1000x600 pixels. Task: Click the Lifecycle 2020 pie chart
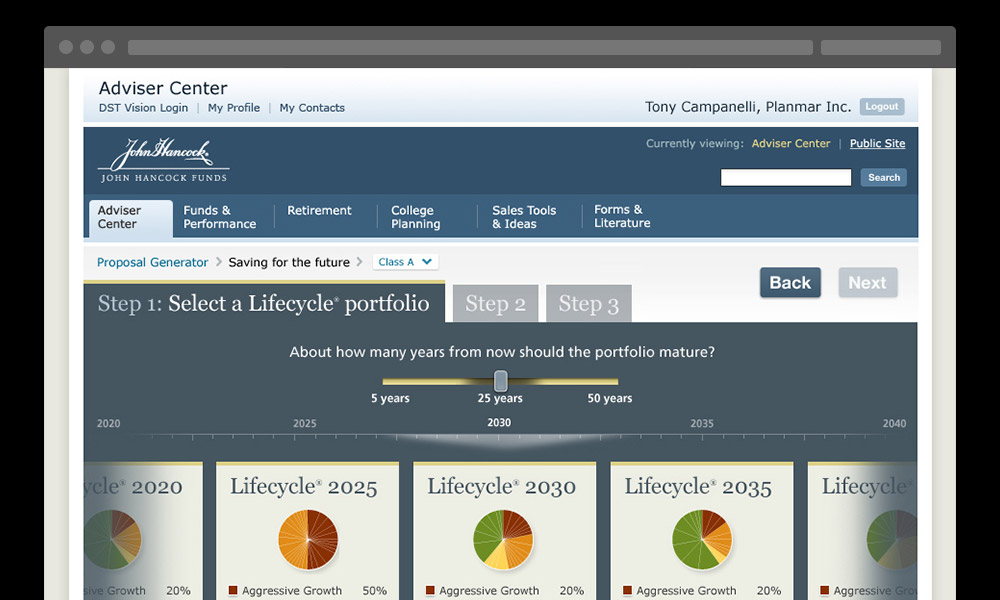113,539
